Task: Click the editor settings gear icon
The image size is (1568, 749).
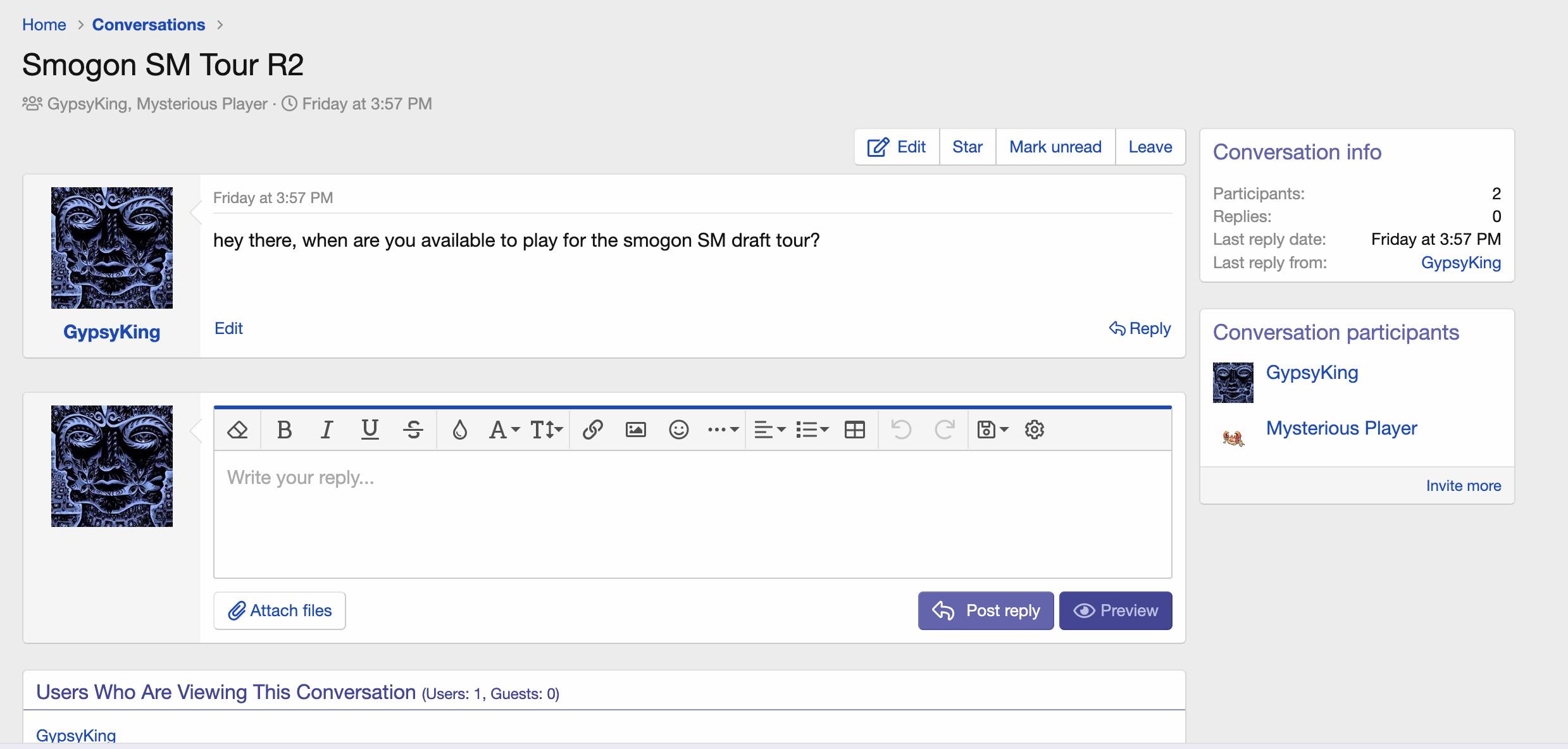Action: pyautogui.click(x=1034, y=430)
